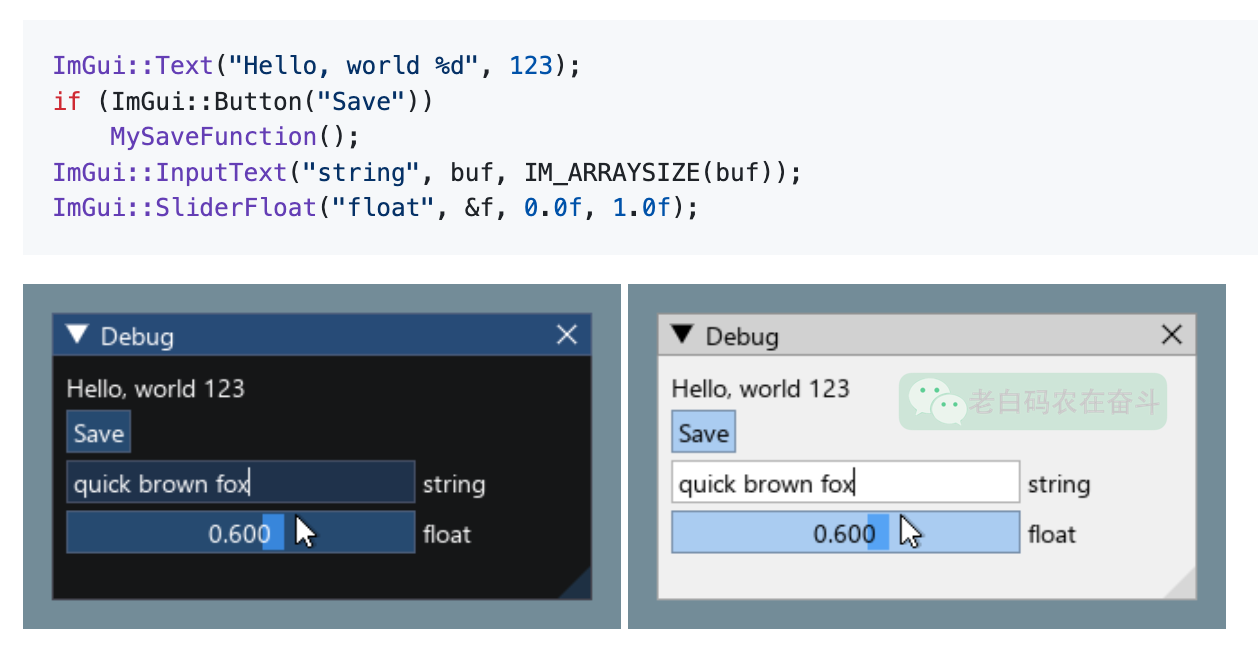Click Save in the light Debug window

[704, 433]
